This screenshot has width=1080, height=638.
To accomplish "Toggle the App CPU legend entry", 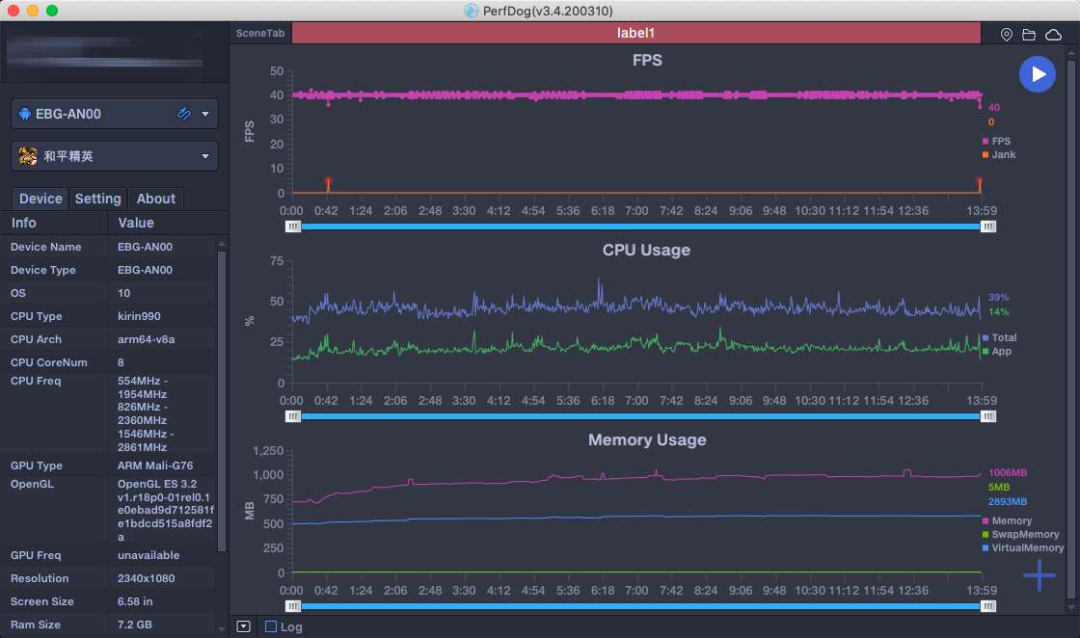I will (x=997, y=351).
